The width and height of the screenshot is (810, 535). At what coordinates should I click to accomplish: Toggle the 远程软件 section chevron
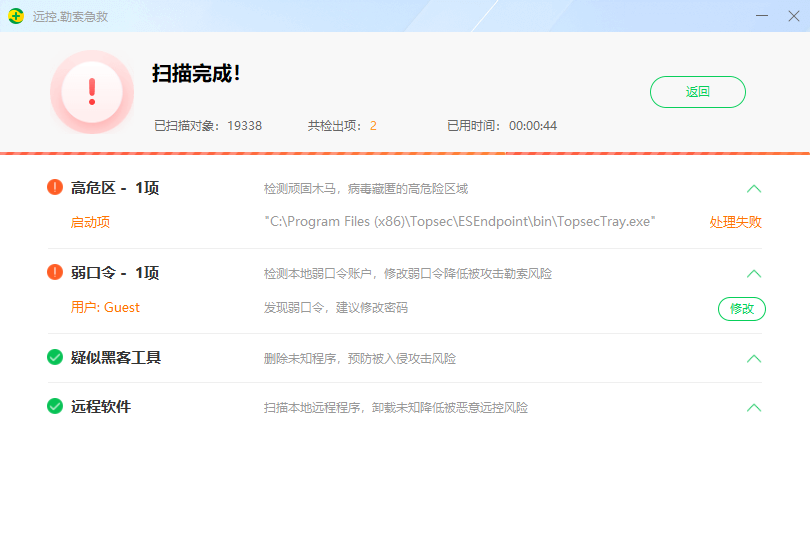click(x=754, y=408)
